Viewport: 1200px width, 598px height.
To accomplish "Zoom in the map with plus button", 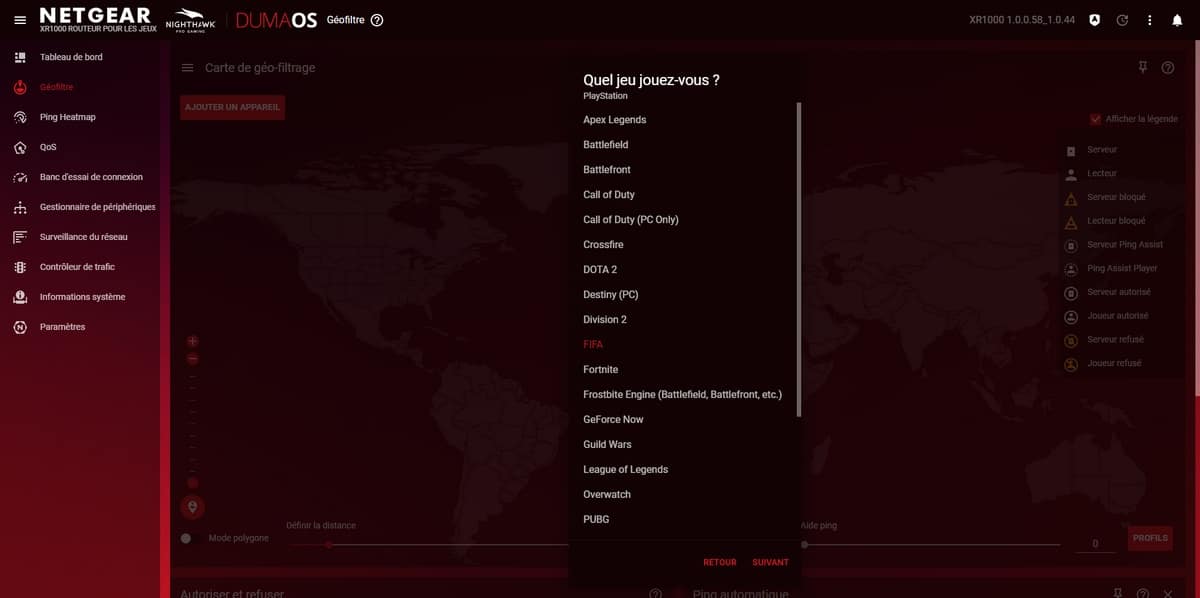I will coord(193,341).
